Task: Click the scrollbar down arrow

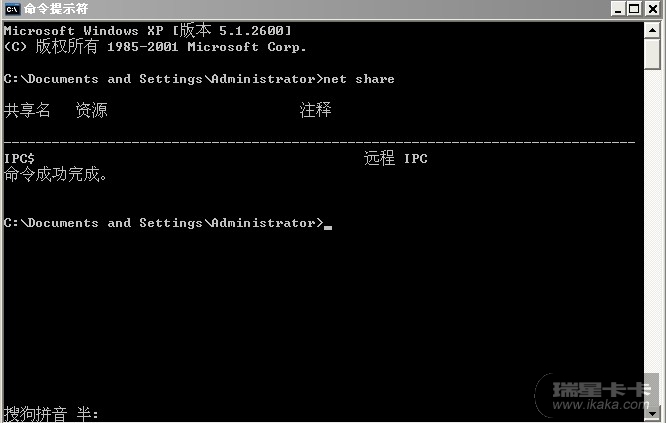Action: coord(654,413)
